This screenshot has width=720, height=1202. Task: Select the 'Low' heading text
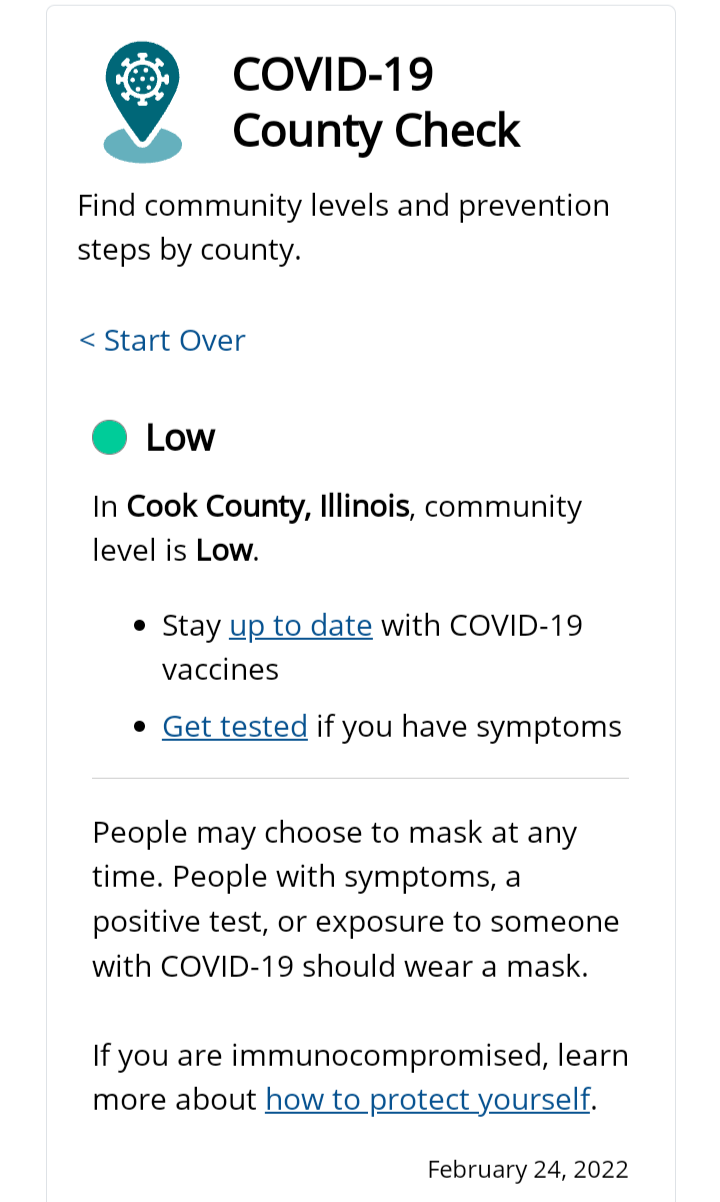[x=180, y=437]
